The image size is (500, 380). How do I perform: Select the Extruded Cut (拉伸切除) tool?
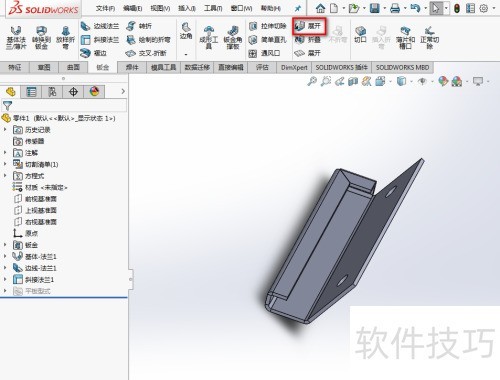[x=267, y=26]
